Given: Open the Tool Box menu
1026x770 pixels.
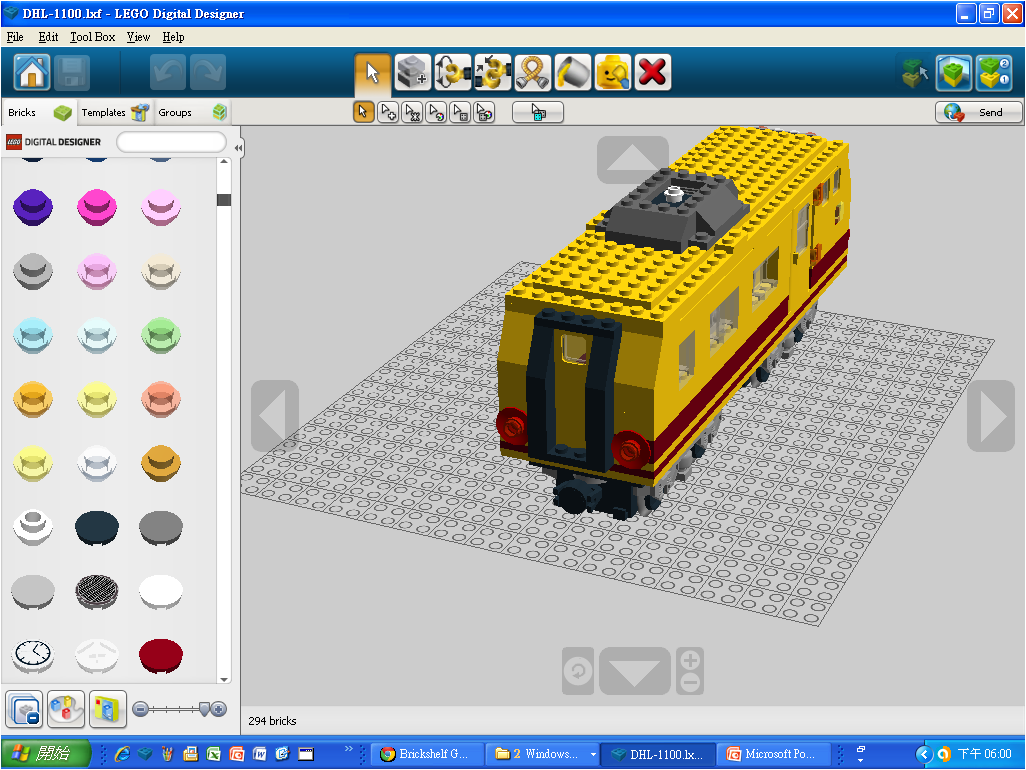Looking at the screenshot, I should click(x=92, y=37).
